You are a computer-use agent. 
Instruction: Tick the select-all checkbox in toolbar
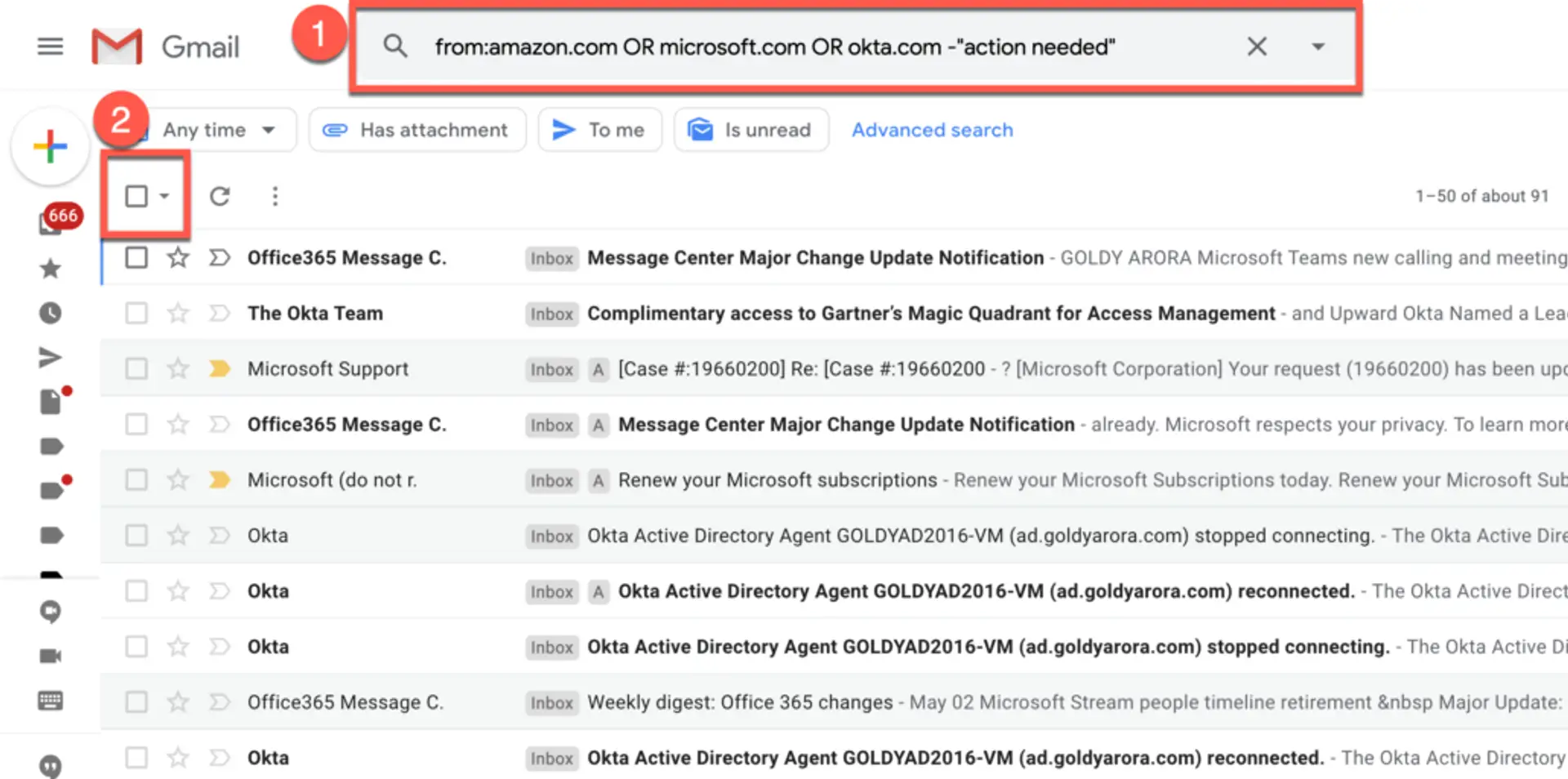point(136,196)
